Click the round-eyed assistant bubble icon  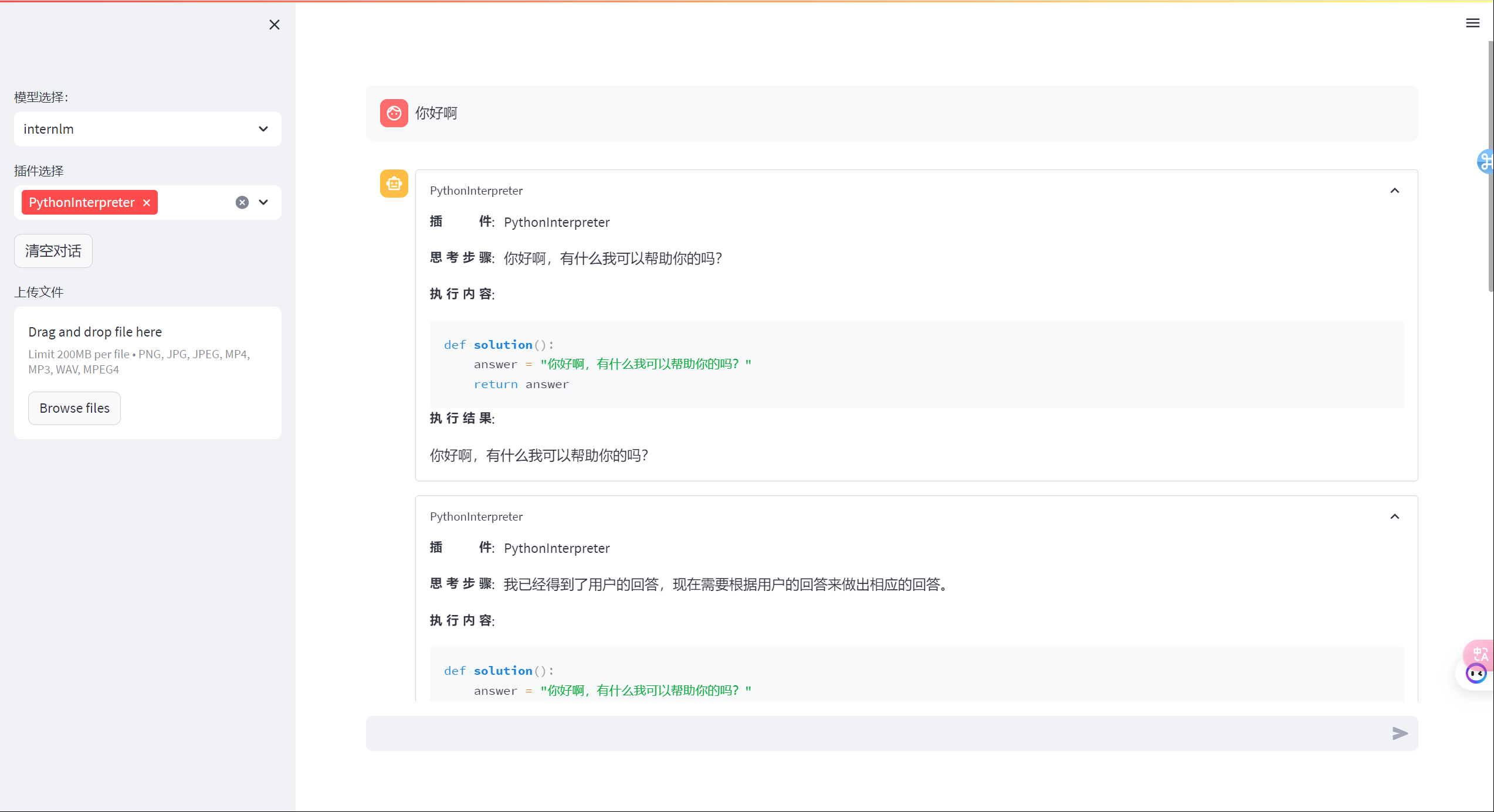coord(1475,674)
